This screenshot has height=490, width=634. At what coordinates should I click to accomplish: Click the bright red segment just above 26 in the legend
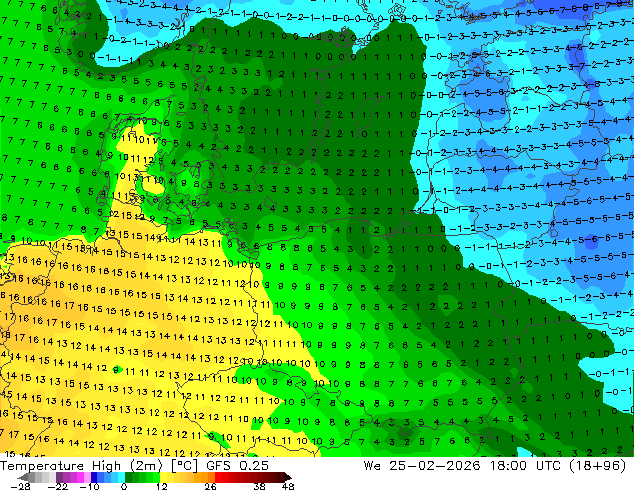(218, 477)
